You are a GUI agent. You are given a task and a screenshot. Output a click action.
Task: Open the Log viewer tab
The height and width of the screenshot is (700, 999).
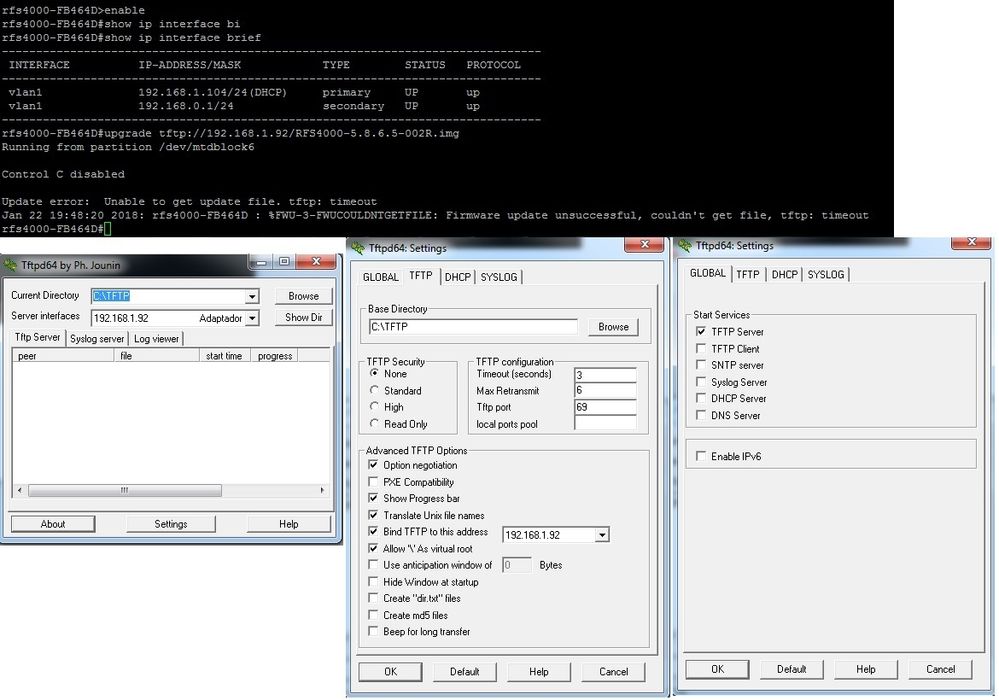tap(156, 339)
